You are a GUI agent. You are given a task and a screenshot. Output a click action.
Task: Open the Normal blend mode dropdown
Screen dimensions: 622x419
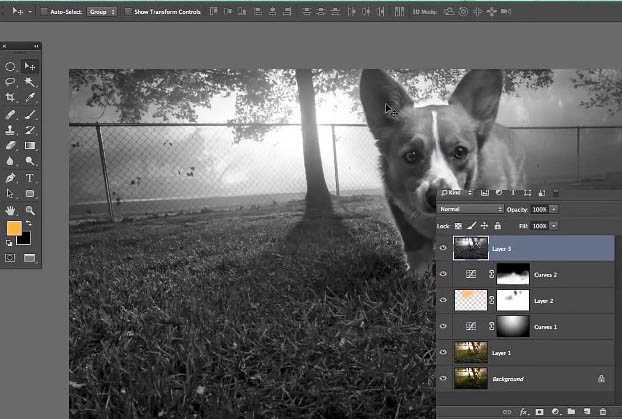tap(470, 209)
